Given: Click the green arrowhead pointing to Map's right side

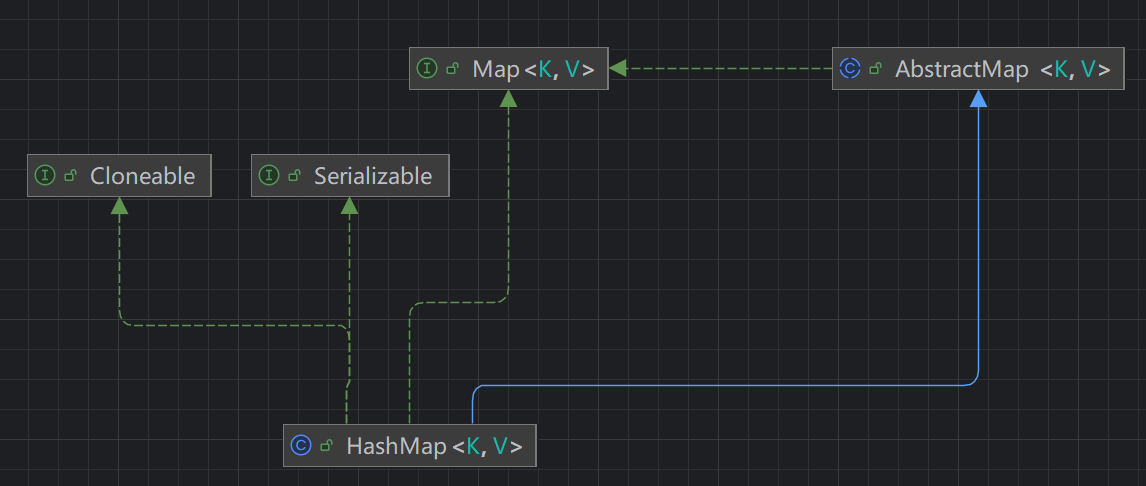Looking at the screenshot, I should point(618,69).
